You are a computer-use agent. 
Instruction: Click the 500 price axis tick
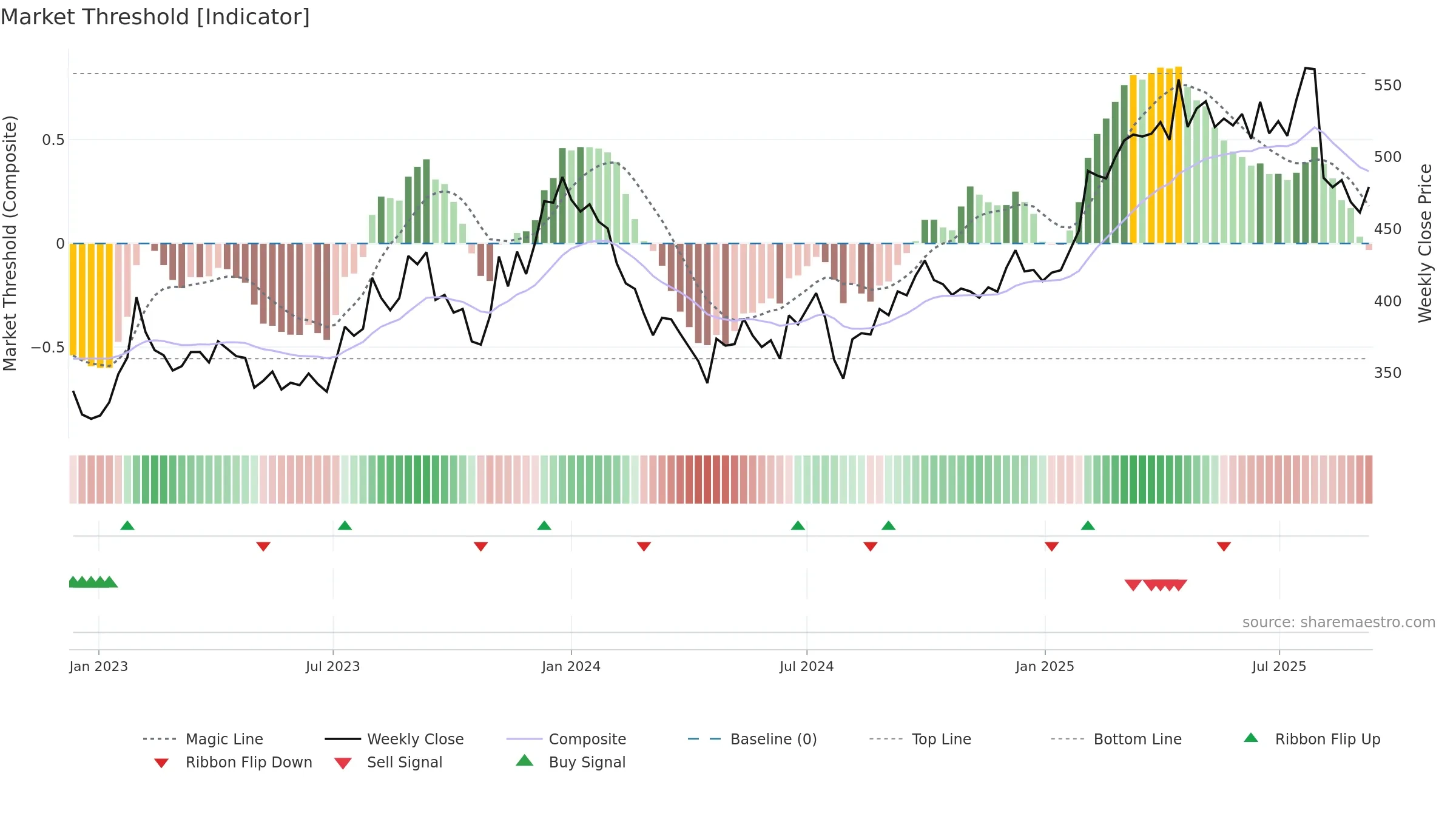click(1388, 157)
